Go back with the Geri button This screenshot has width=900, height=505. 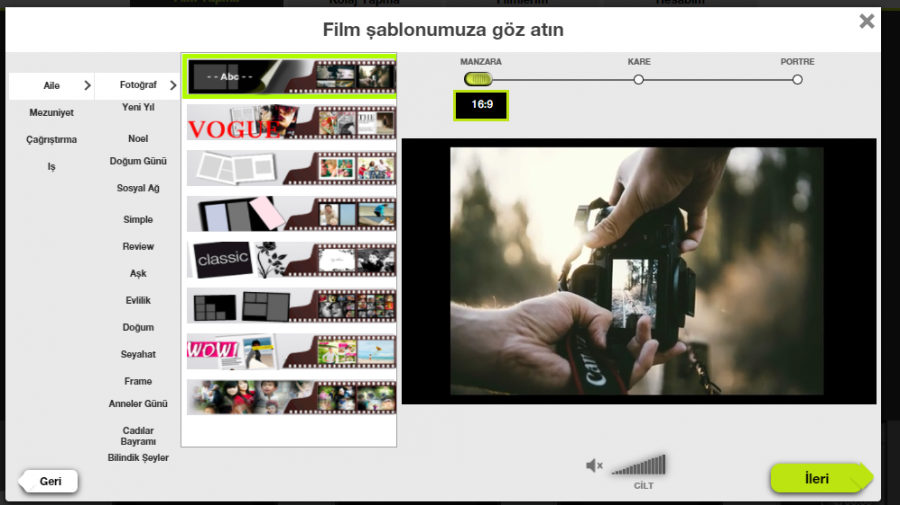pyautogui.click(x=50, y=481)
